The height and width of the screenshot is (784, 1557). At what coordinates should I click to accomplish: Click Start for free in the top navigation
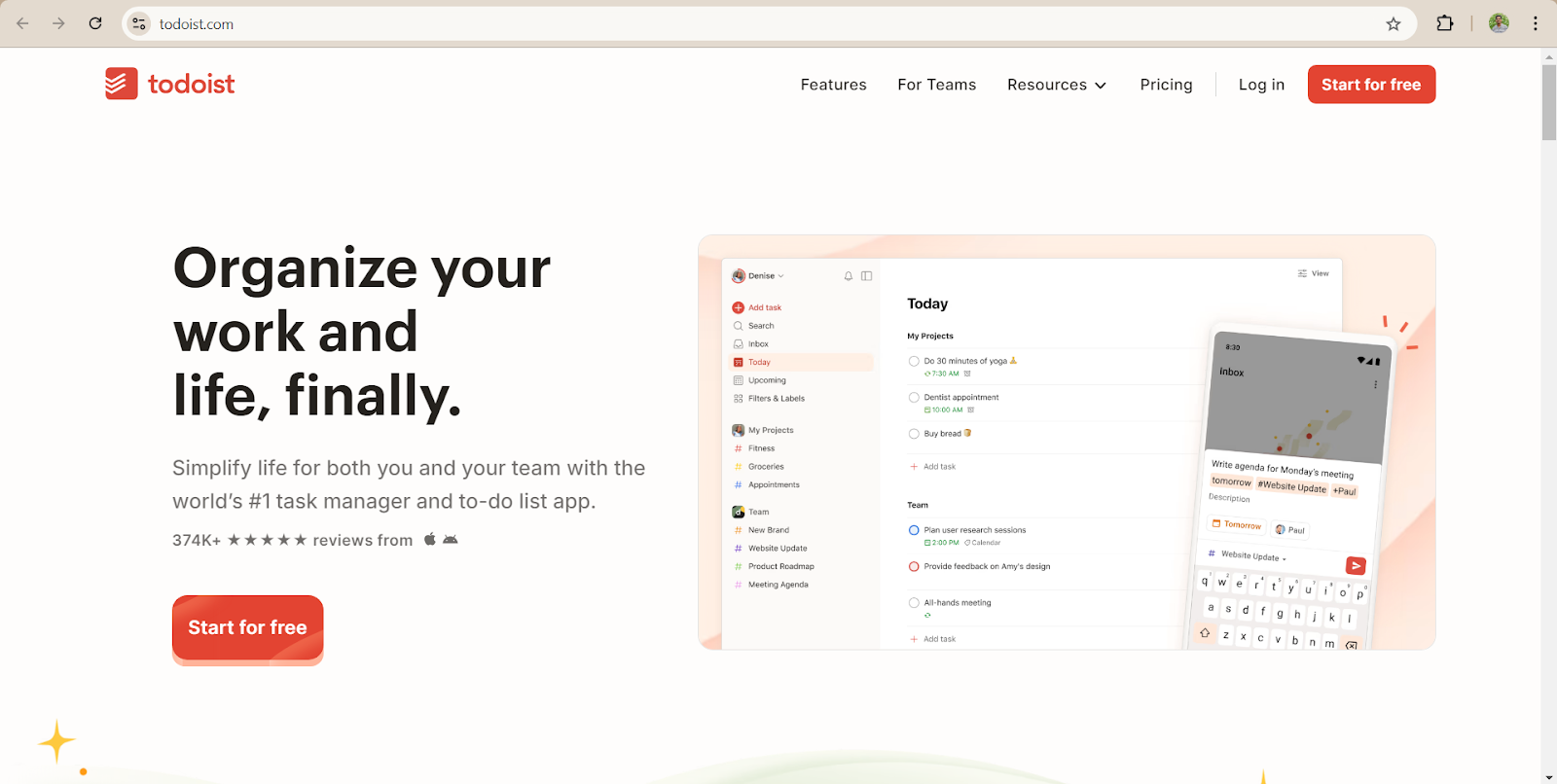pyautogui.click(x=1371, y=85)
